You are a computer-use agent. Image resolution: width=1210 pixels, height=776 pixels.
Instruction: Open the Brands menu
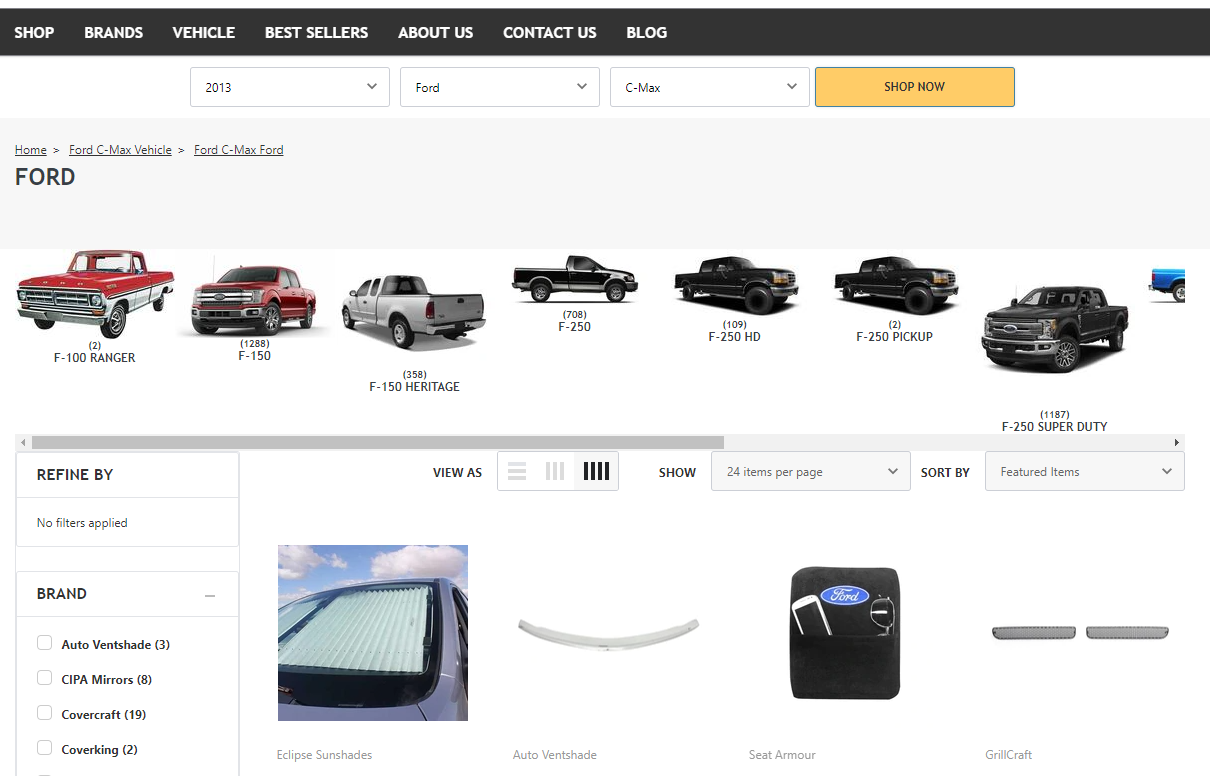113,32
